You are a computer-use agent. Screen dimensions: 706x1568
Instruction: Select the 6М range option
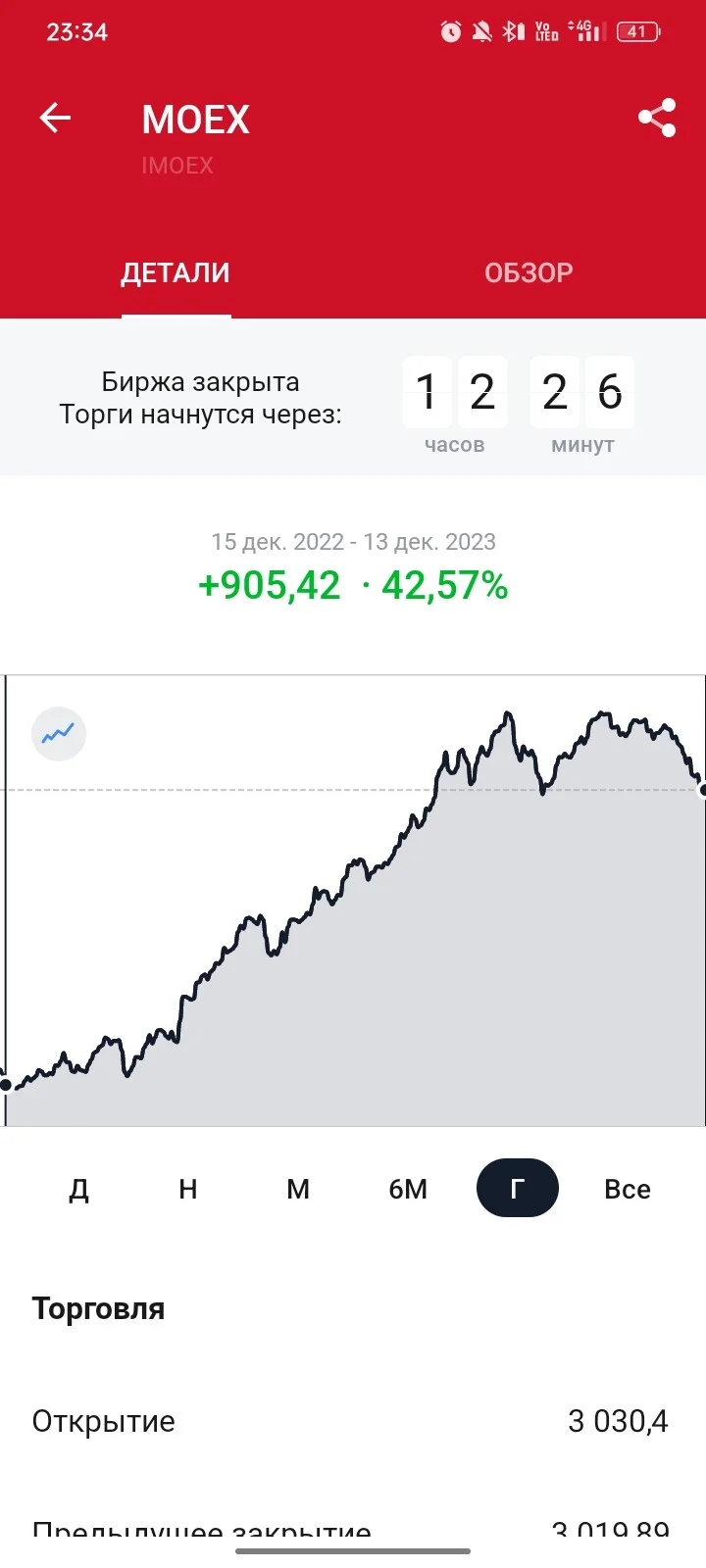pos(408,1189)
